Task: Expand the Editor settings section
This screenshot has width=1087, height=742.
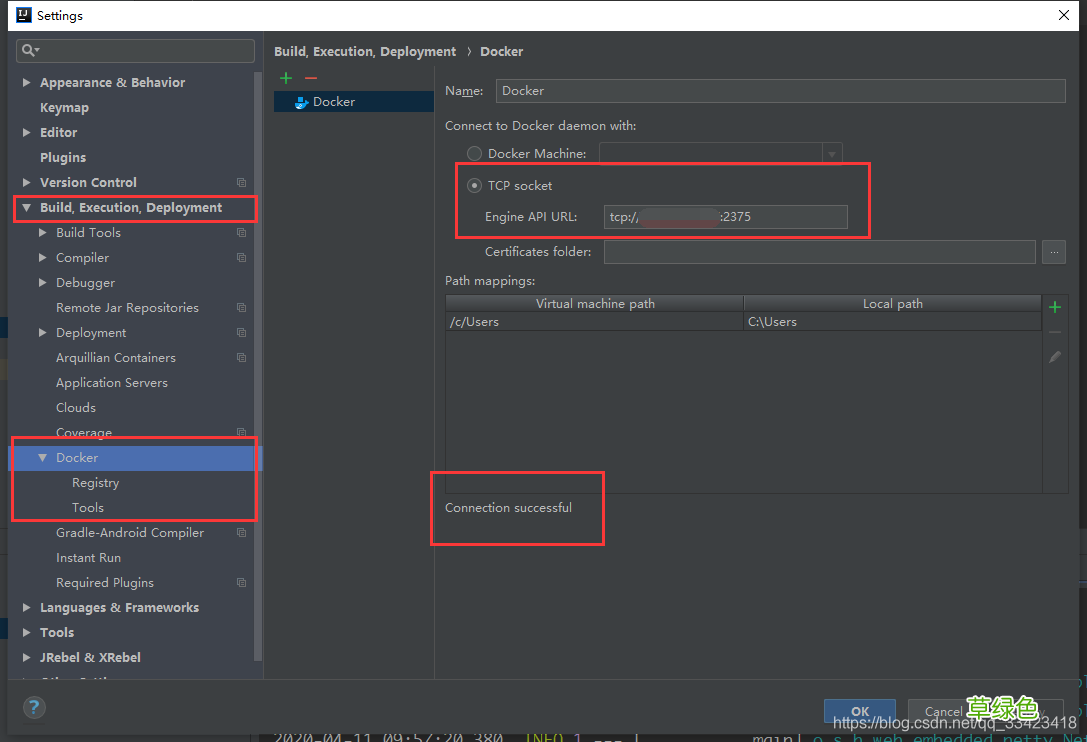Action: (26, 132)
